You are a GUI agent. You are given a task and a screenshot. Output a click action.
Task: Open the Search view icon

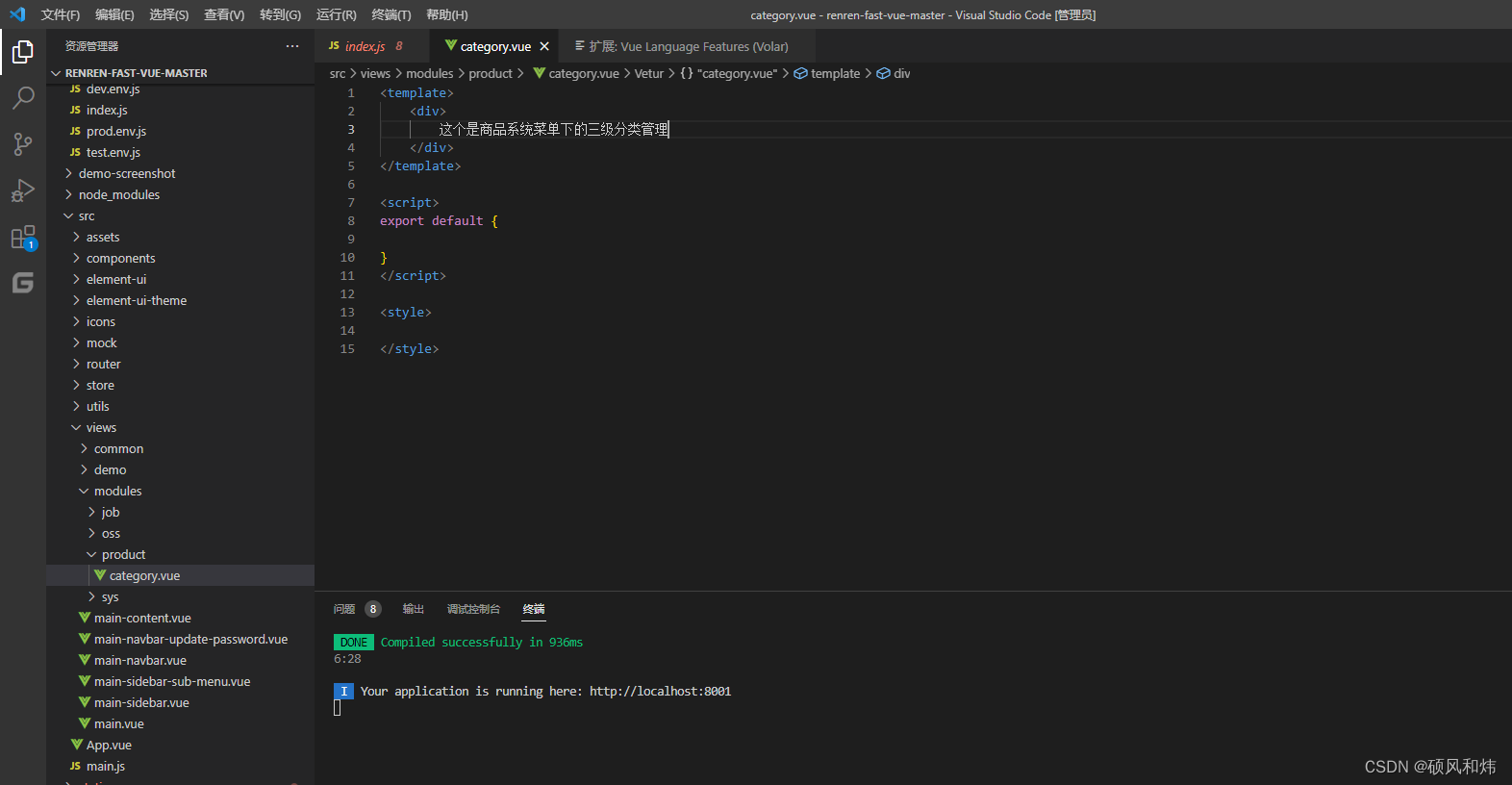[23, 98]
